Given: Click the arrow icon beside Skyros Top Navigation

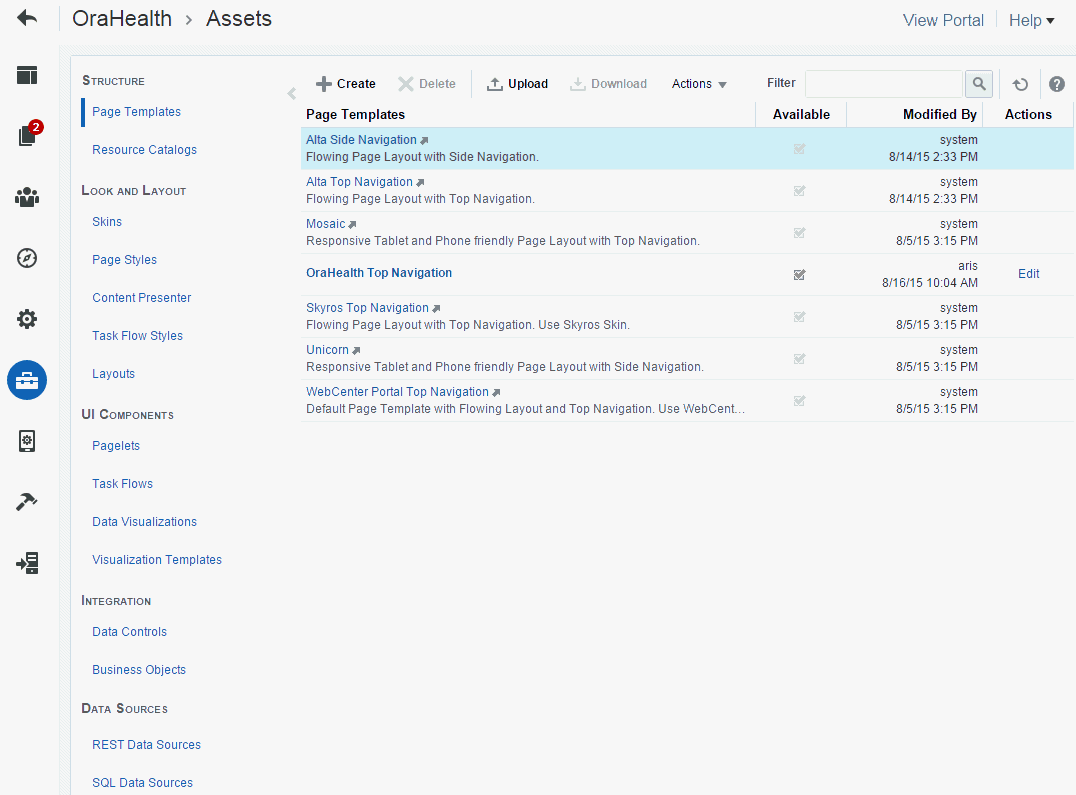Looking at the screenshot, I should (436, 309).
